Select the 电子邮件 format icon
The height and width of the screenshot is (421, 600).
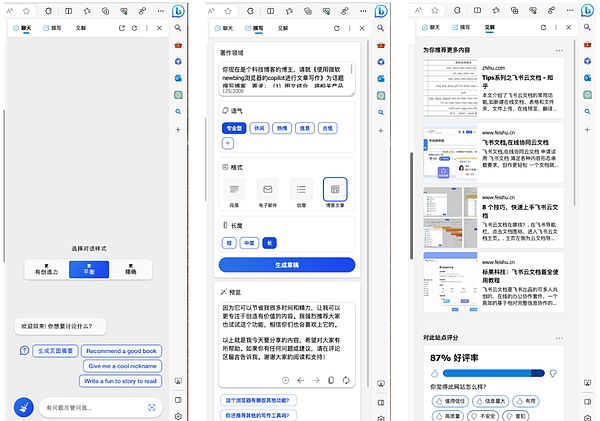pos(268,188)
